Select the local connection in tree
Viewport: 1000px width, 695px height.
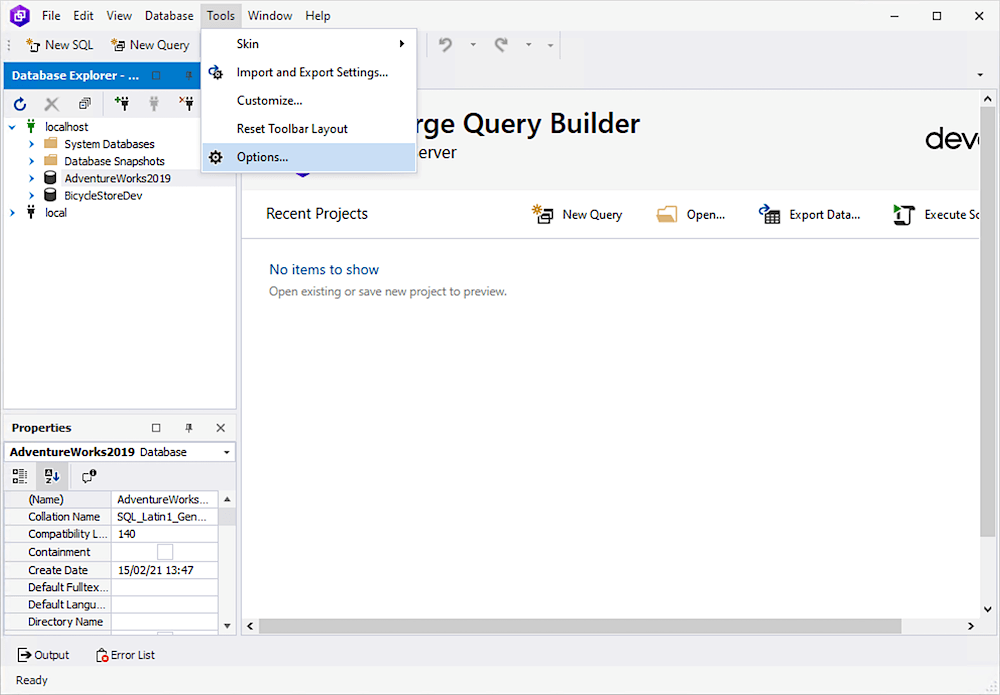pyautogui.click(x=55, y=213)
